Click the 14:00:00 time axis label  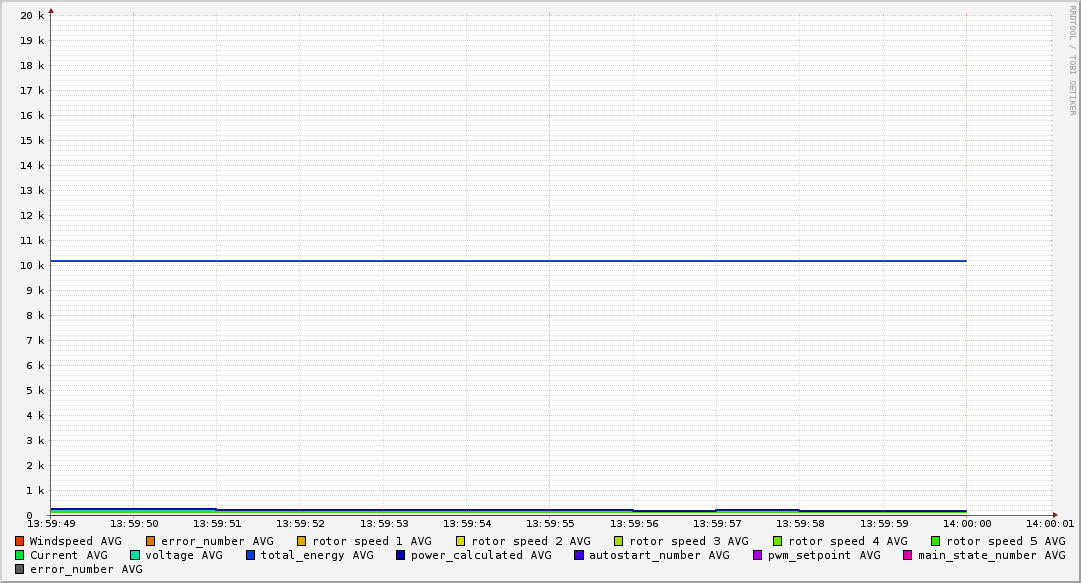966,523
